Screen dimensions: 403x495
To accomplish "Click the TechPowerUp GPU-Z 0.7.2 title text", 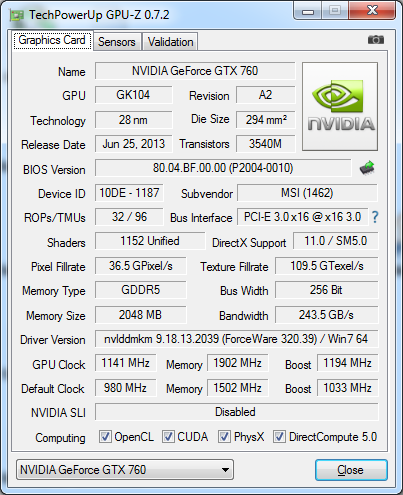I will (99, 15).
